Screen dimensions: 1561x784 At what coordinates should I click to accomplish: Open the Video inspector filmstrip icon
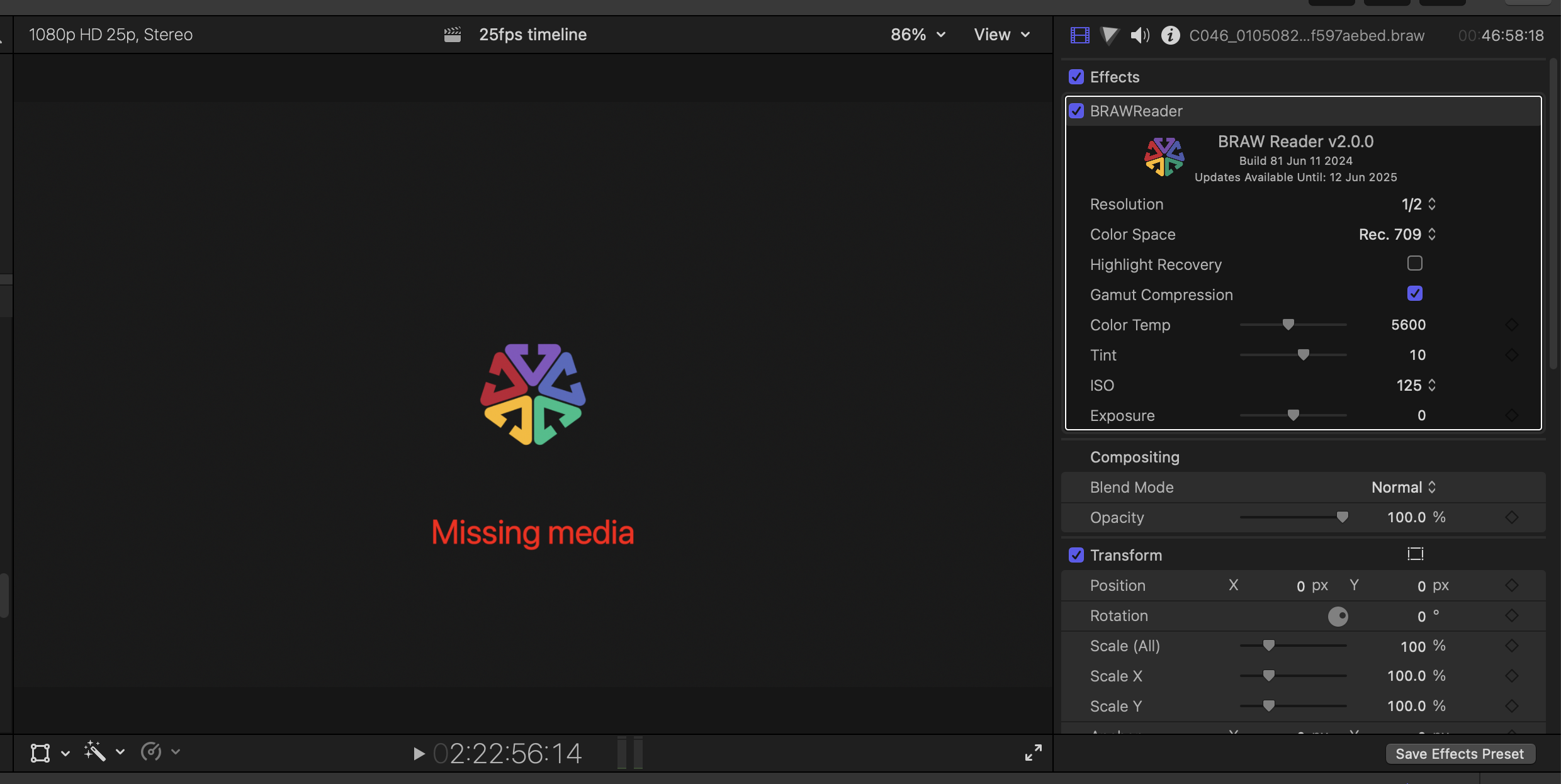(1079, 35)
